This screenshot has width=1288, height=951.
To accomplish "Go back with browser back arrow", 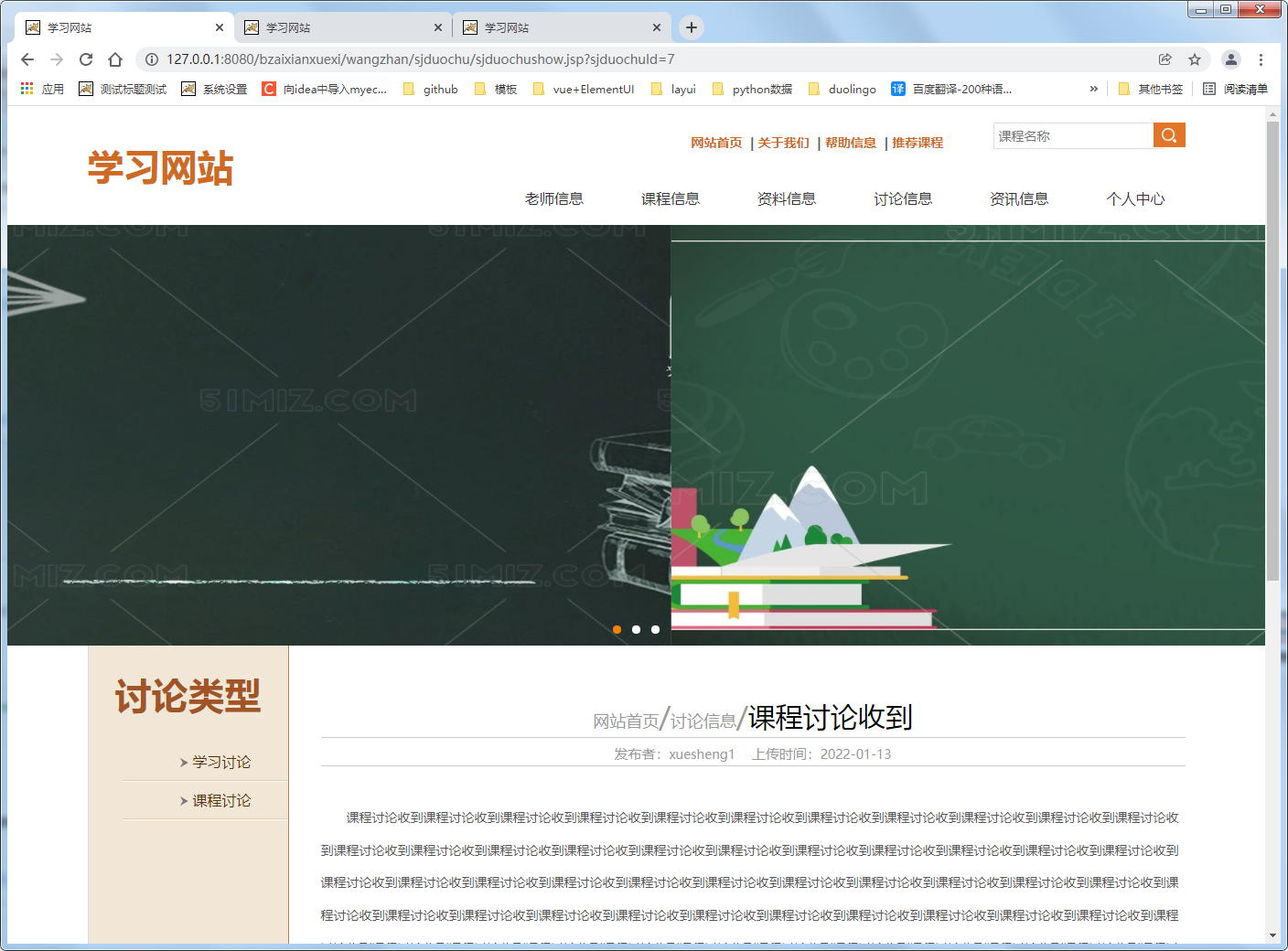I will [27, 59].
